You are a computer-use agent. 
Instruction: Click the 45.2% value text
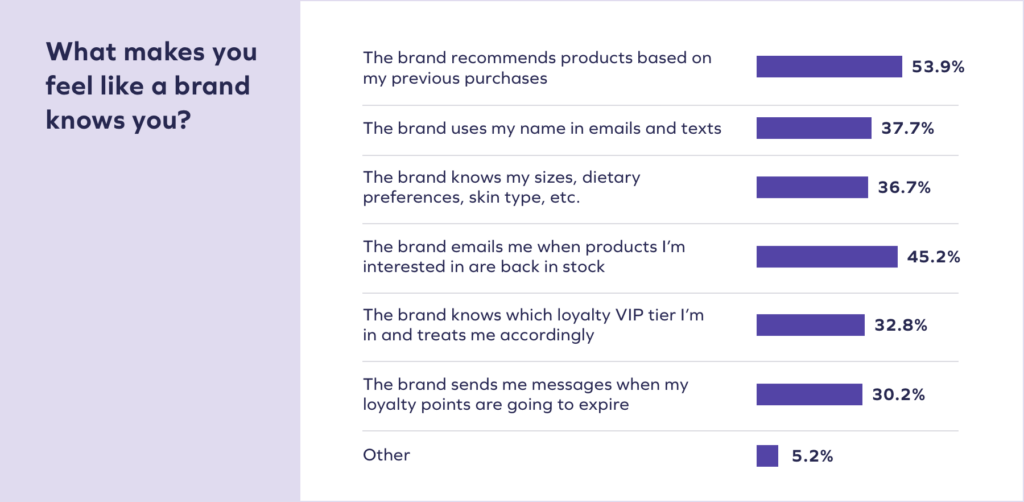click(933, 257)
